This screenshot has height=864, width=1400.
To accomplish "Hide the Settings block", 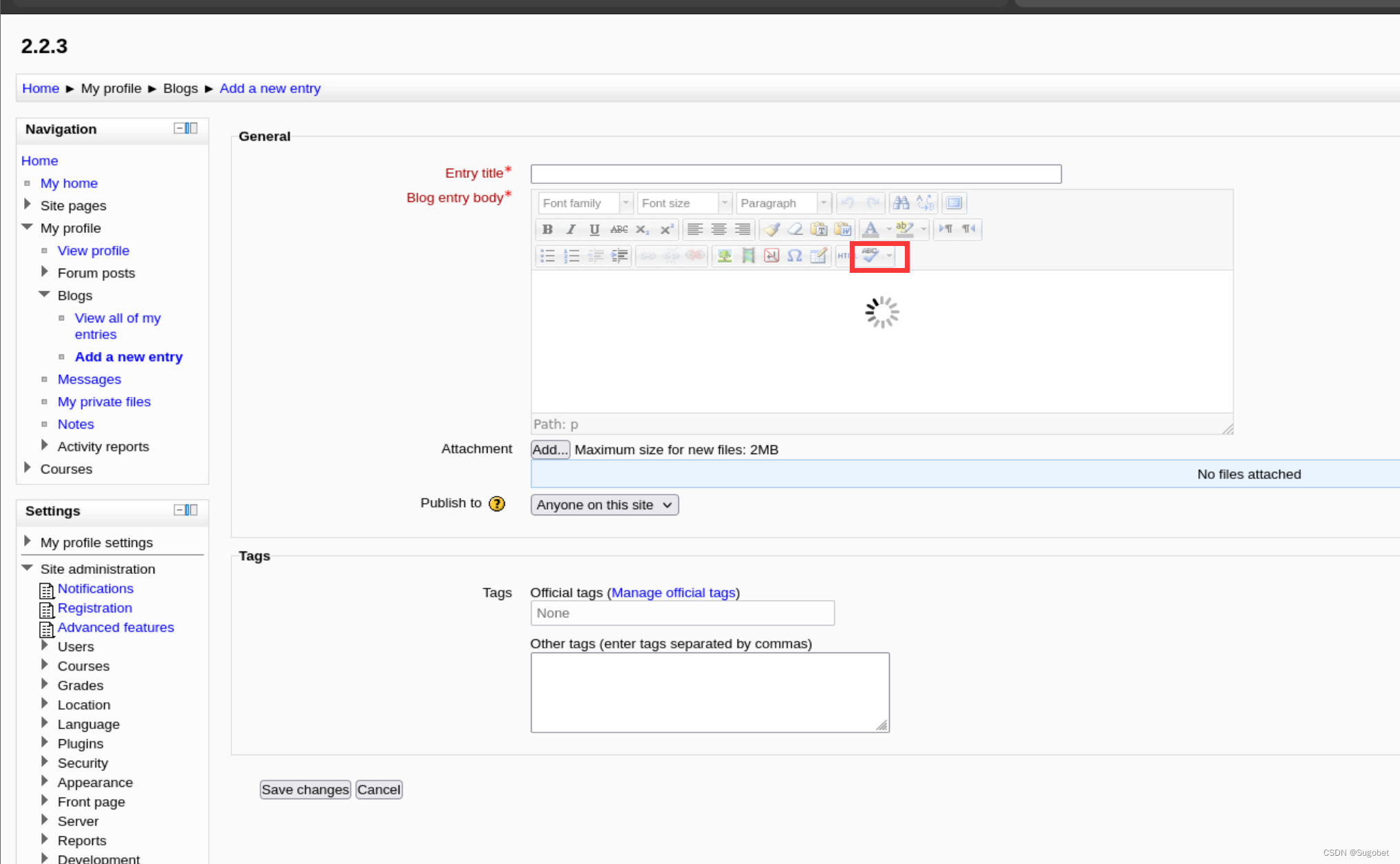I will (180, 510).
